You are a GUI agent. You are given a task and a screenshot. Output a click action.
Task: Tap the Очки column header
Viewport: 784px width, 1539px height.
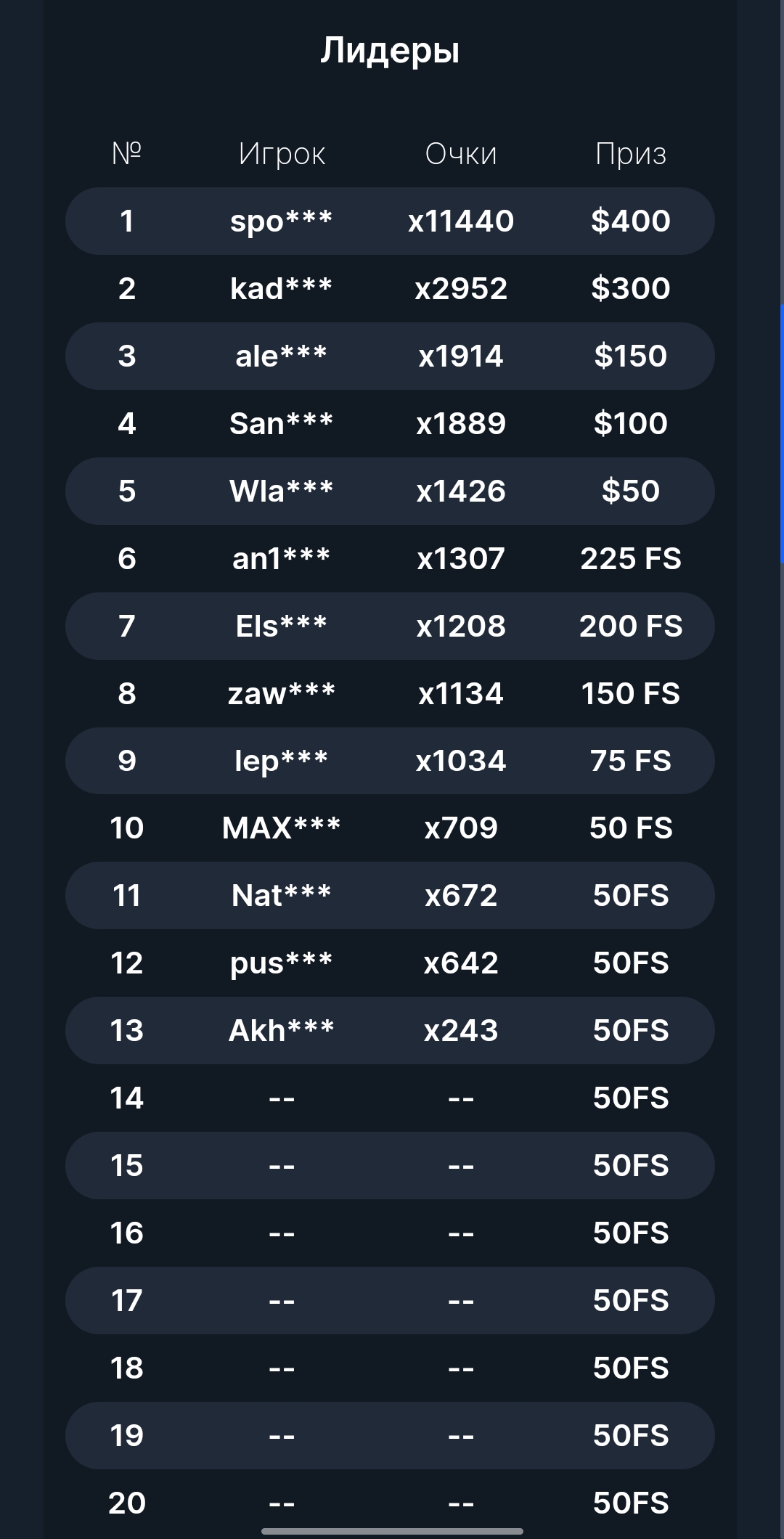[x=461, y=154]
